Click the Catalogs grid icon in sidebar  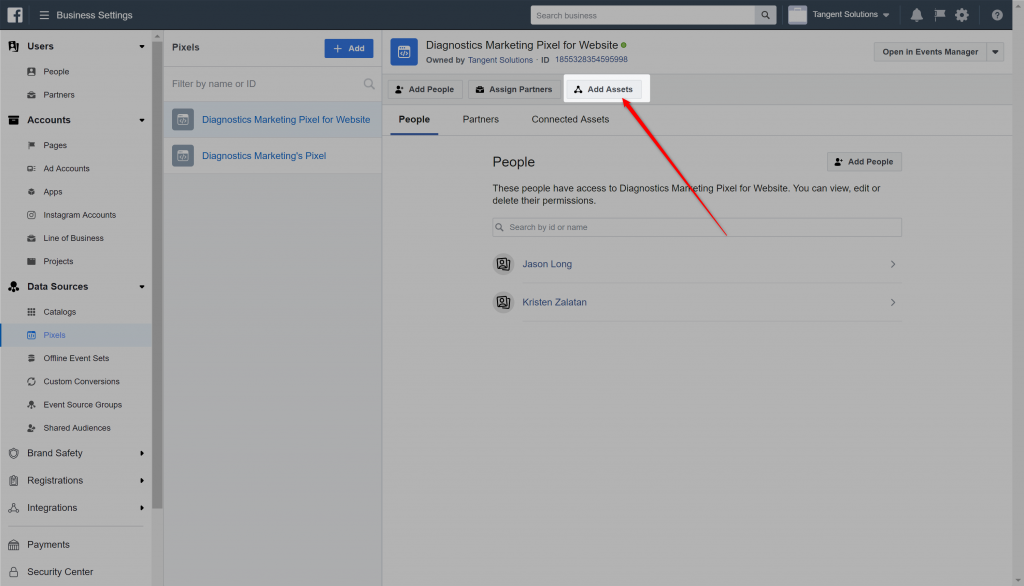tap(31, 312)
